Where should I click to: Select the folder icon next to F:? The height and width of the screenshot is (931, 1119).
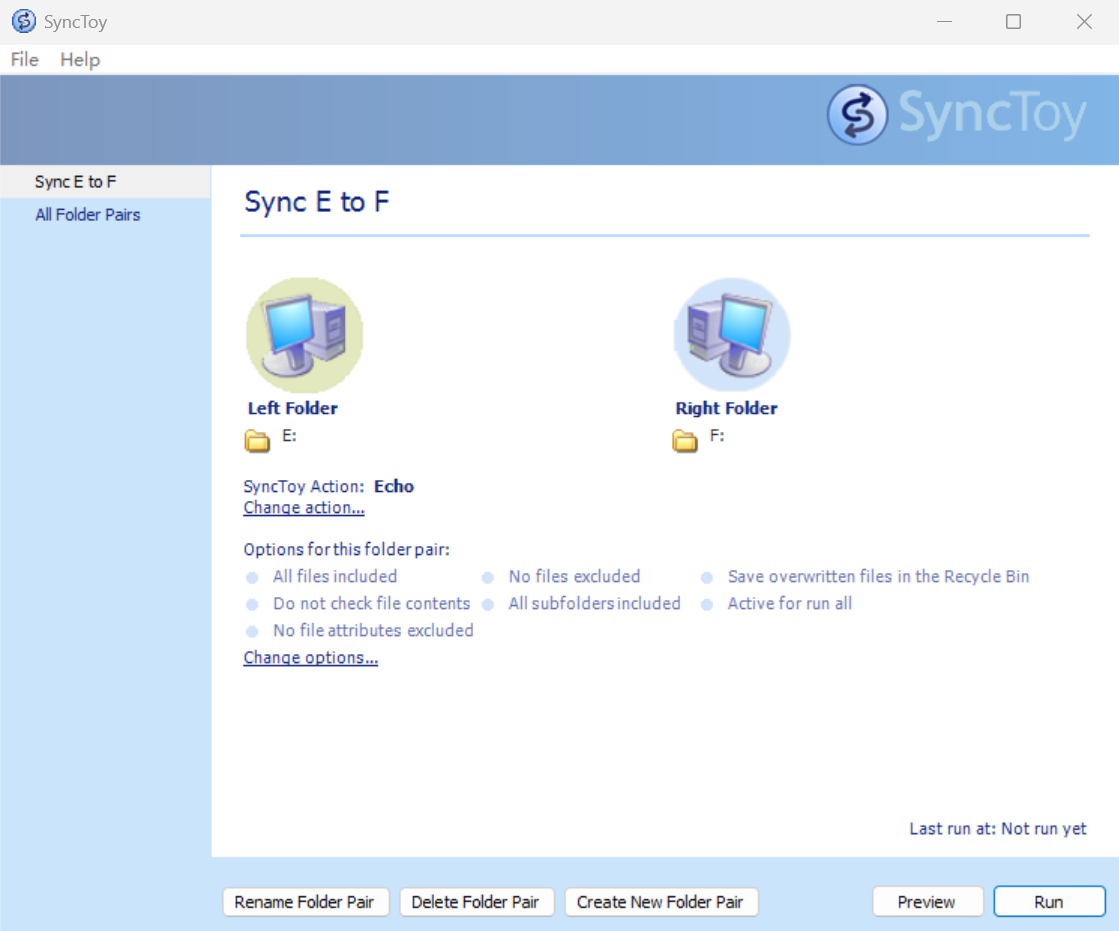(685, 440)
